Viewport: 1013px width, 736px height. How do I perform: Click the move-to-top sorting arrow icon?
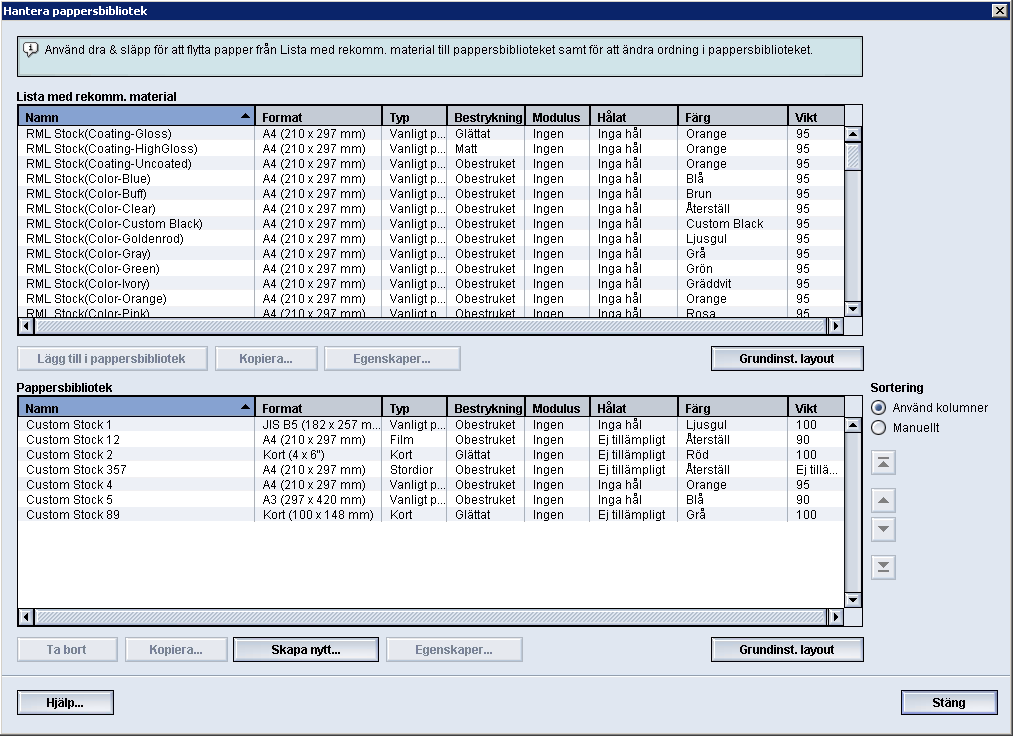point(883,463)
